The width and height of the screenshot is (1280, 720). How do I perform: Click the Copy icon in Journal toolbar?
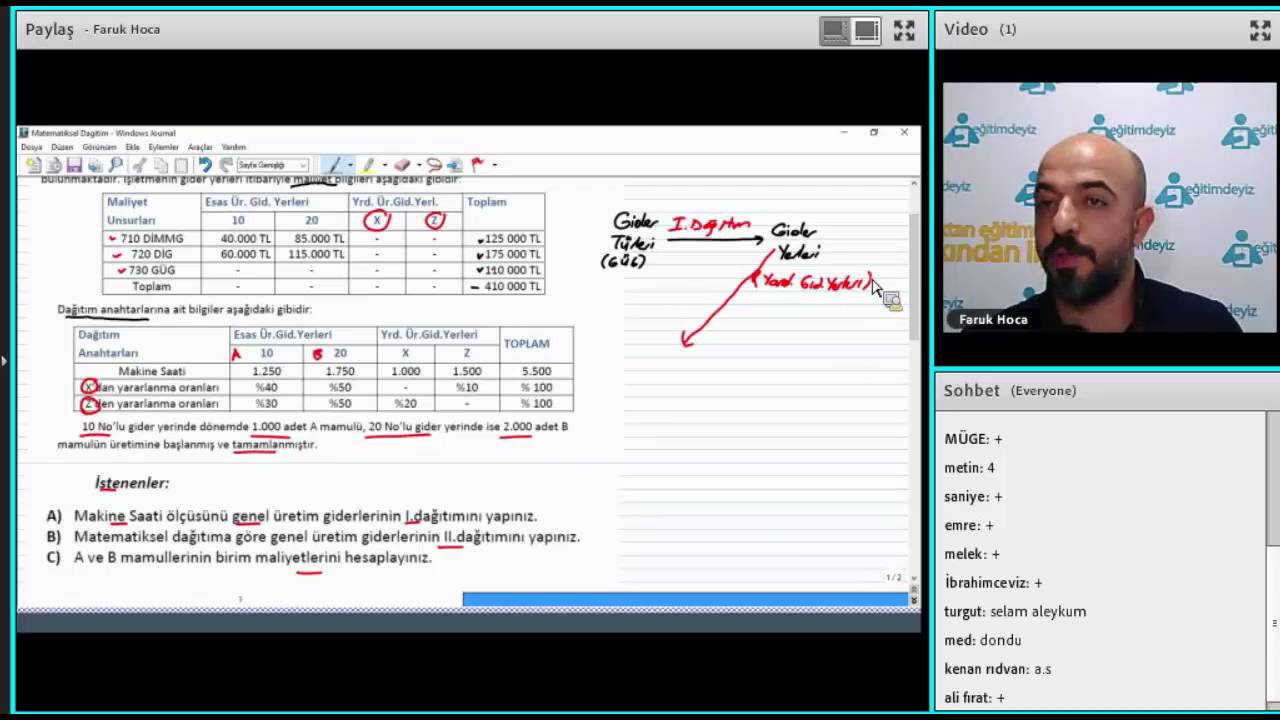click(160, 165)
